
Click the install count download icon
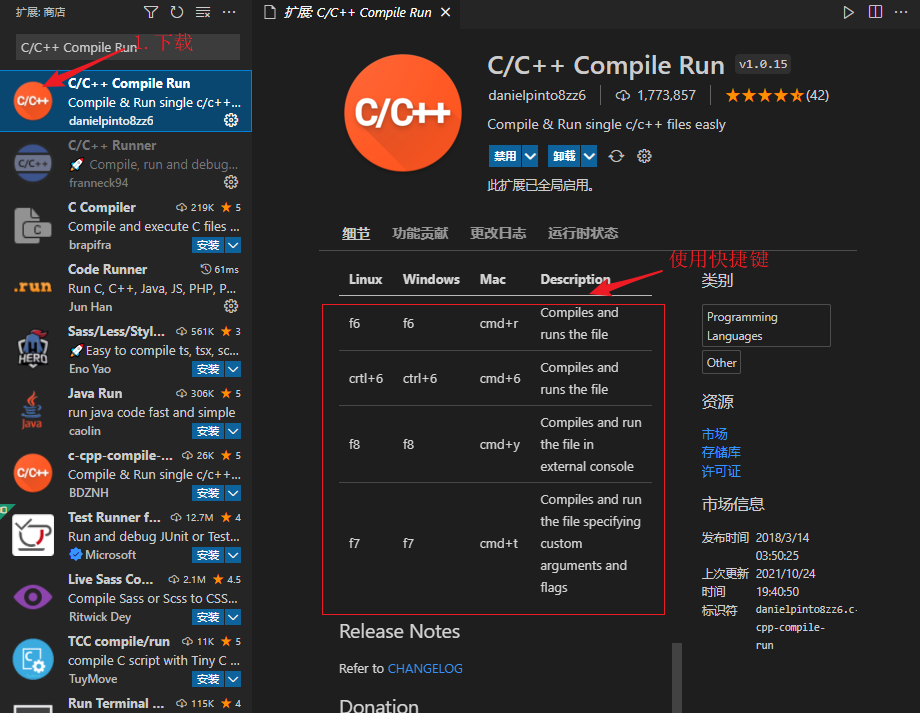click(x=623, y=96)
